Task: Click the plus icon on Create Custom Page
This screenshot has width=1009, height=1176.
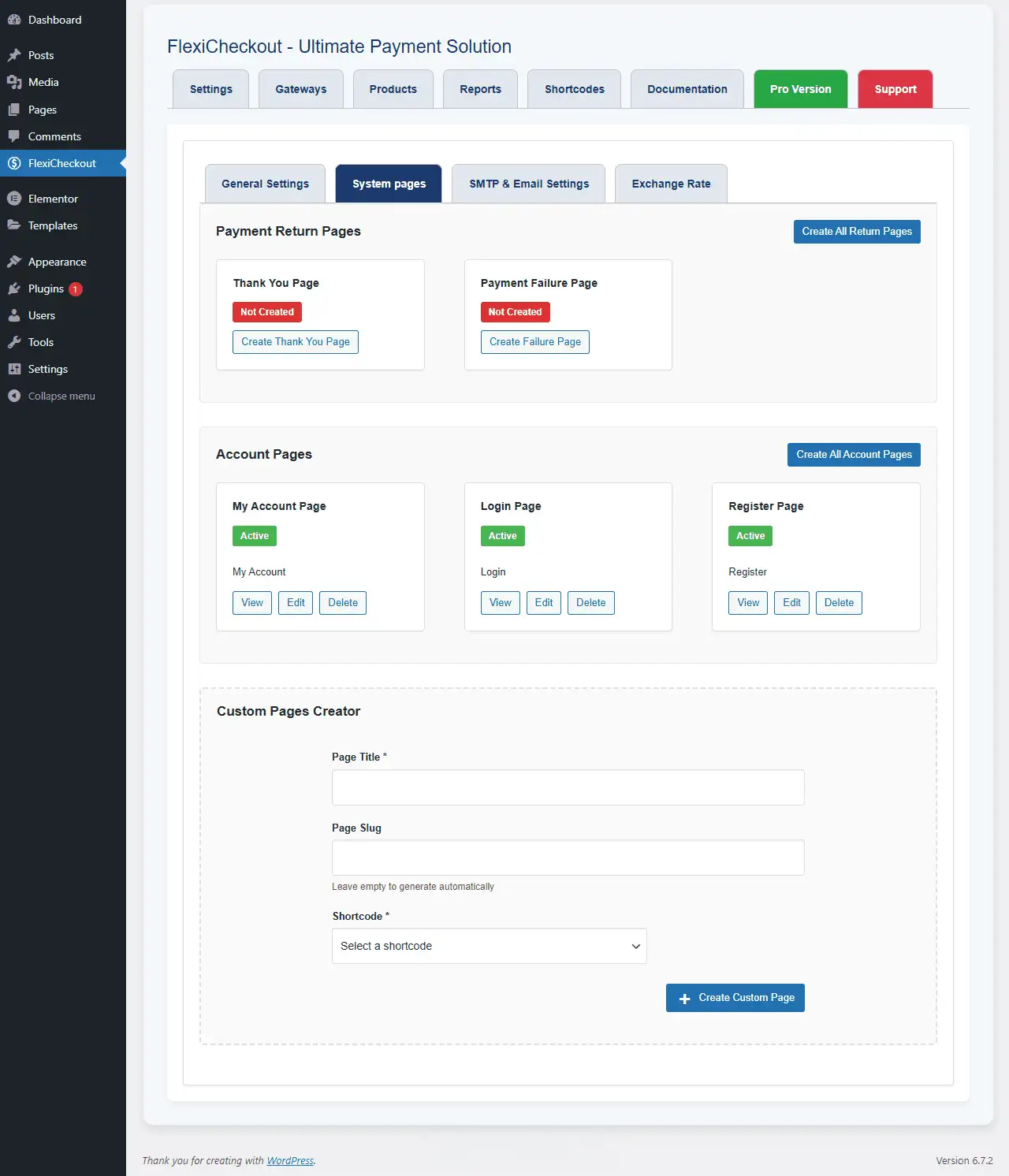Action: pos(684,999)
